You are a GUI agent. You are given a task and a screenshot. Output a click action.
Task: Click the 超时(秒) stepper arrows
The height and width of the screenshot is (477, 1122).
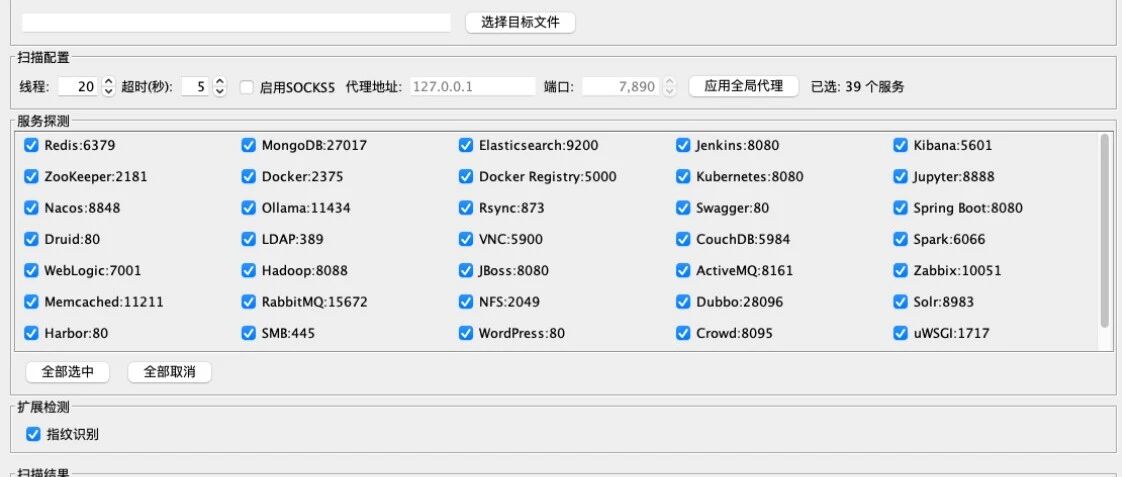pos(220,87)
